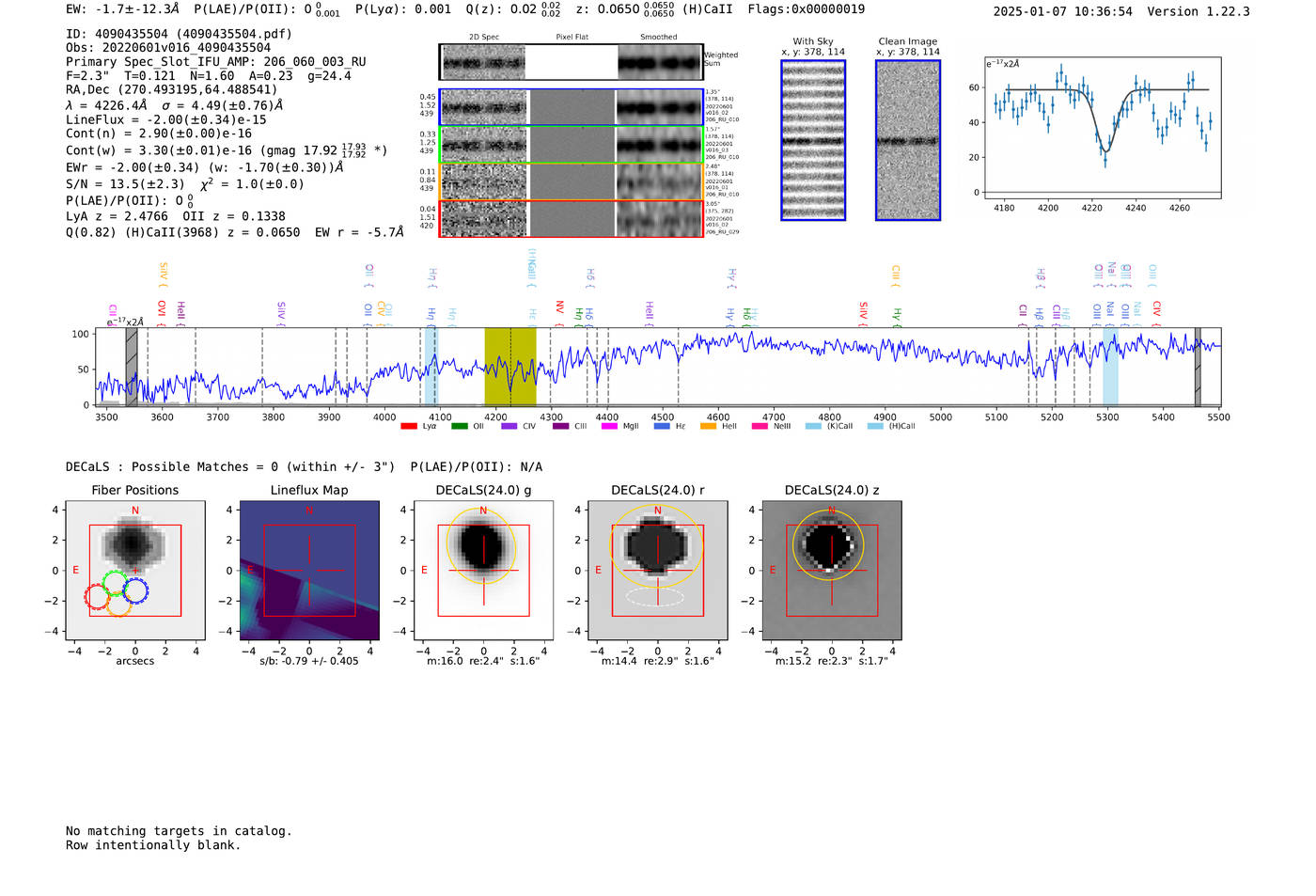Click the Fiber Positions panel
This screenshot has height=896, width=1316.
coord(135,570)
